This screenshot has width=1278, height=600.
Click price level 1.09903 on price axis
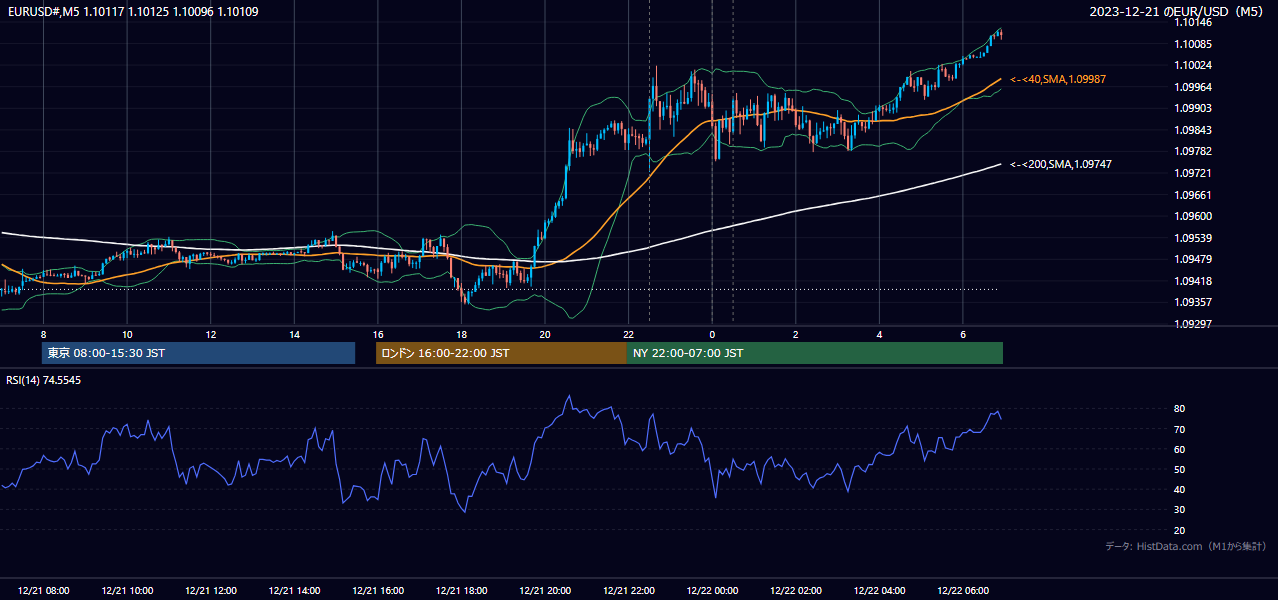point(1192,108)
